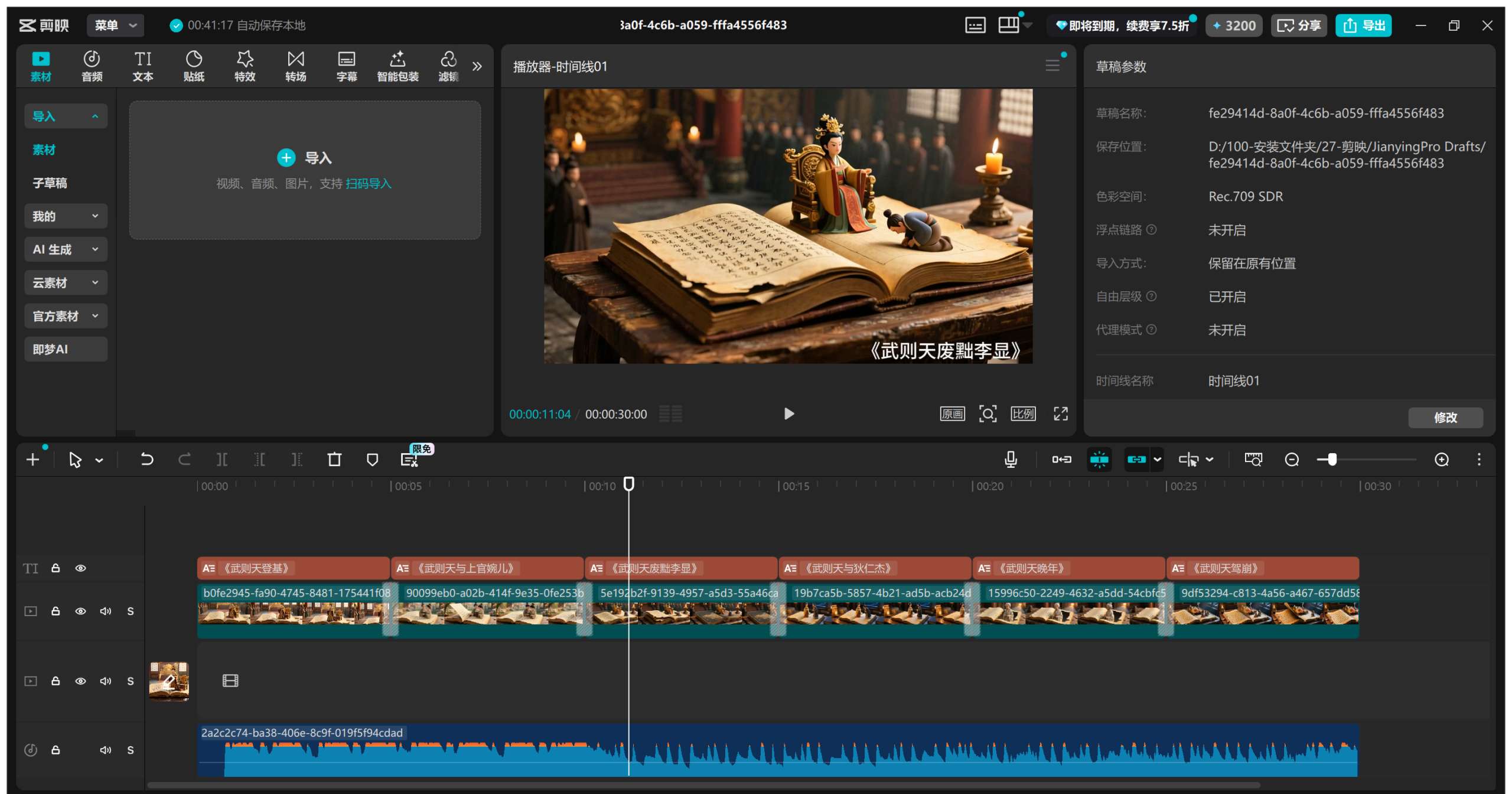Expand the AI 生成 sidebar section
Image resolution: width=1512 pixels, height=794 pixels.
click(66, 249)
